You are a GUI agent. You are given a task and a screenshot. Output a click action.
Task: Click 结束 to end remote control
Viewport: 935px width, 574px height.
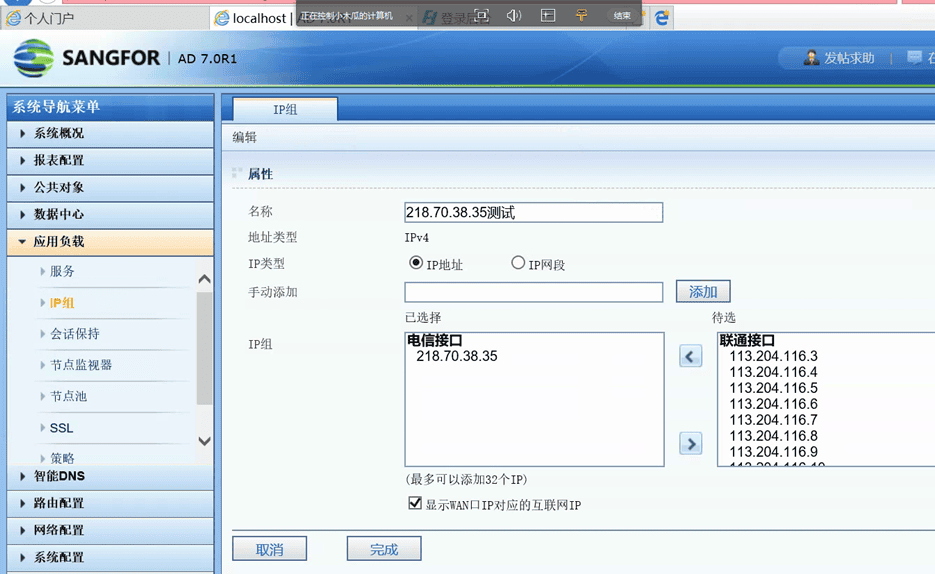pyautogui.click(x=622, y=15)
